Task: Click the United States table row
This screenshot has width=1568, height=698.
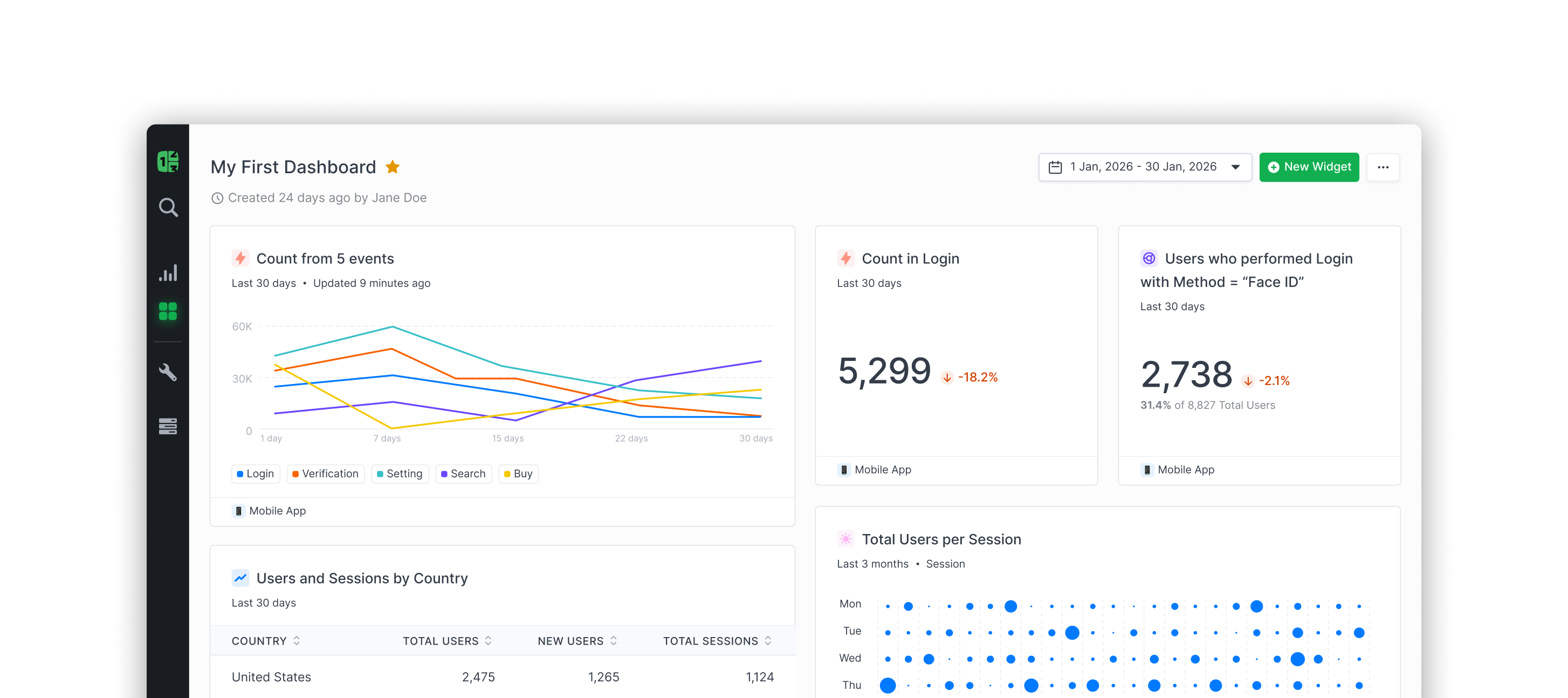Action: (503, 676)
